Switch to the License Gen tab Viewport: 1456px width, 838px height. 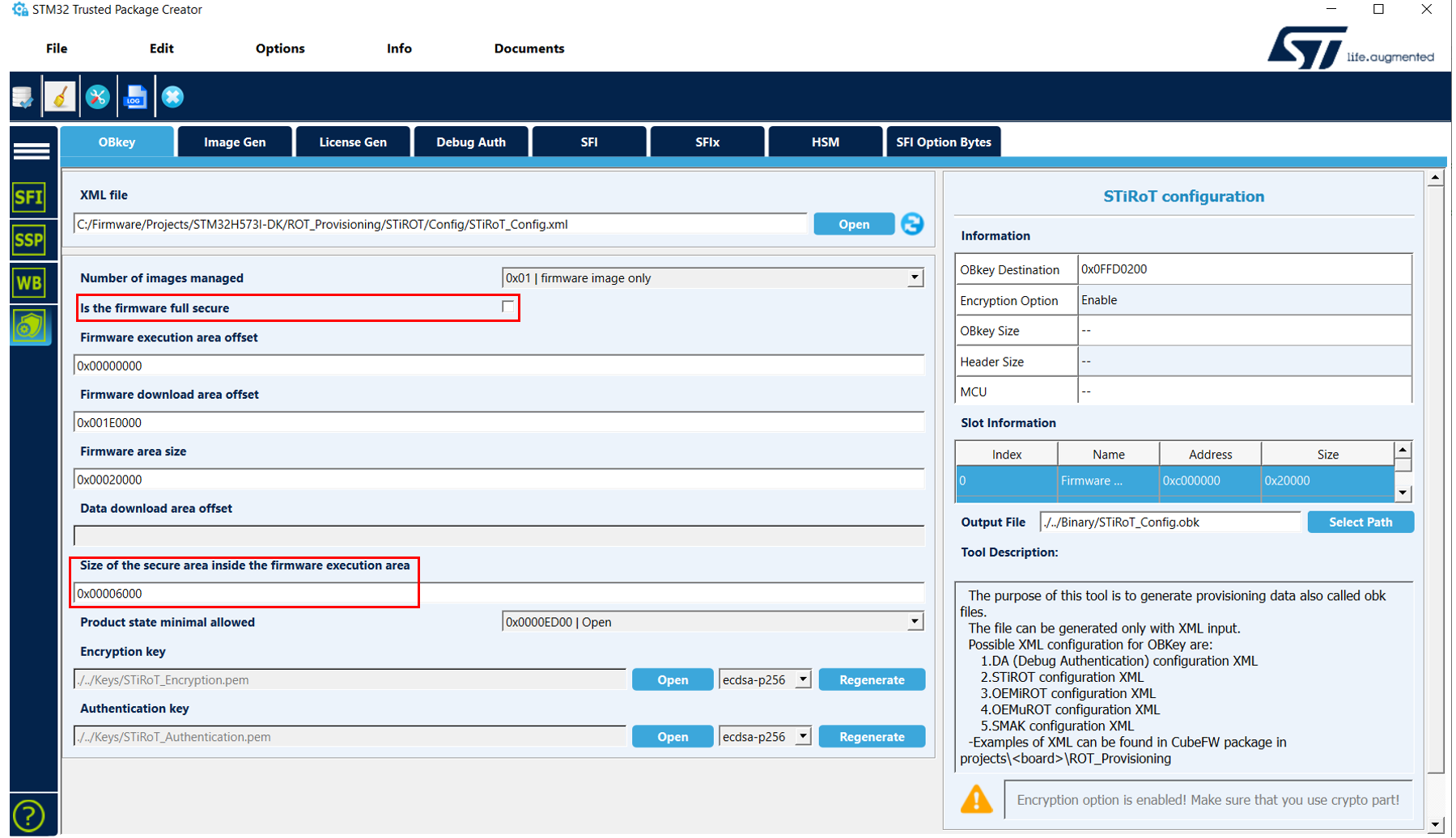(x=353, y=142)
